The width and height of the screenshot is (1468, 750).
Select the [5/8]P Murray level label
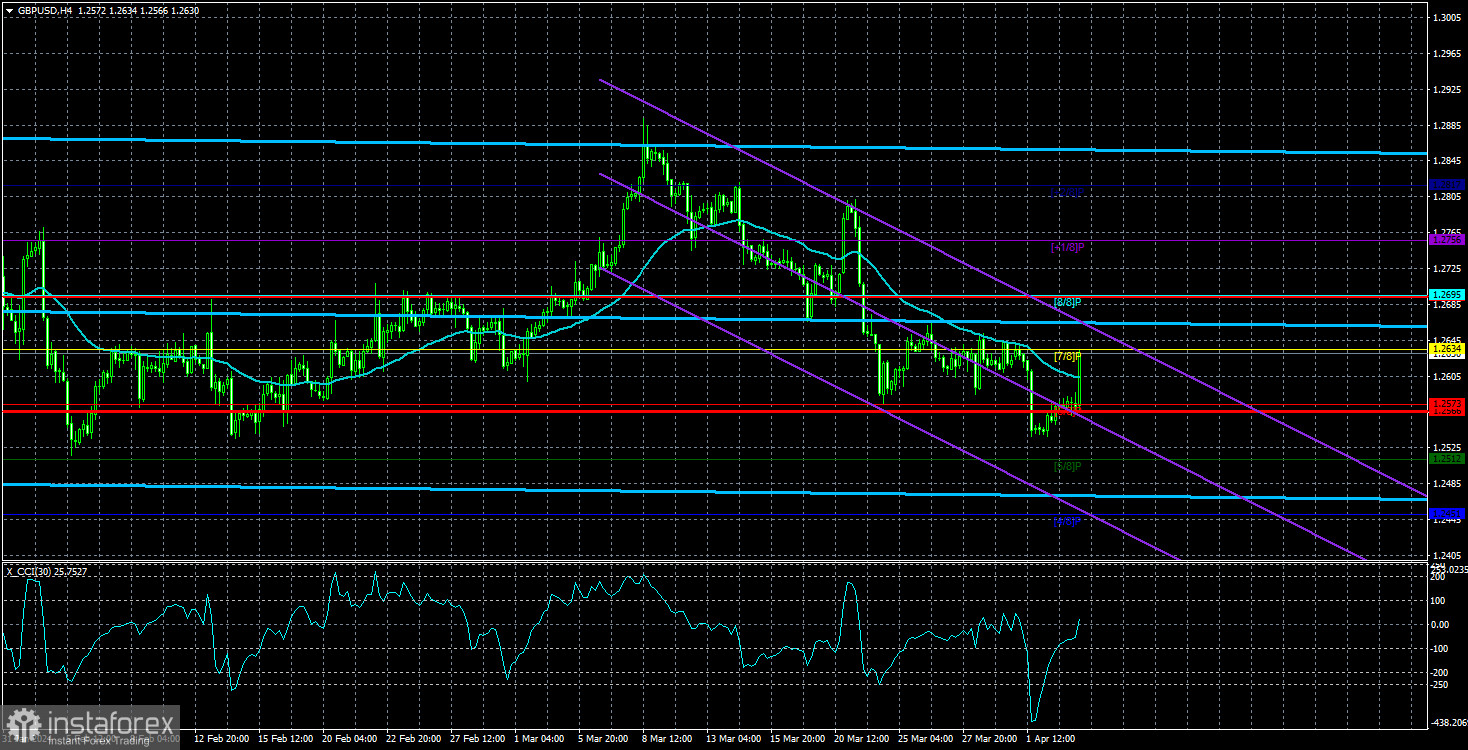tap(1068, 466)
